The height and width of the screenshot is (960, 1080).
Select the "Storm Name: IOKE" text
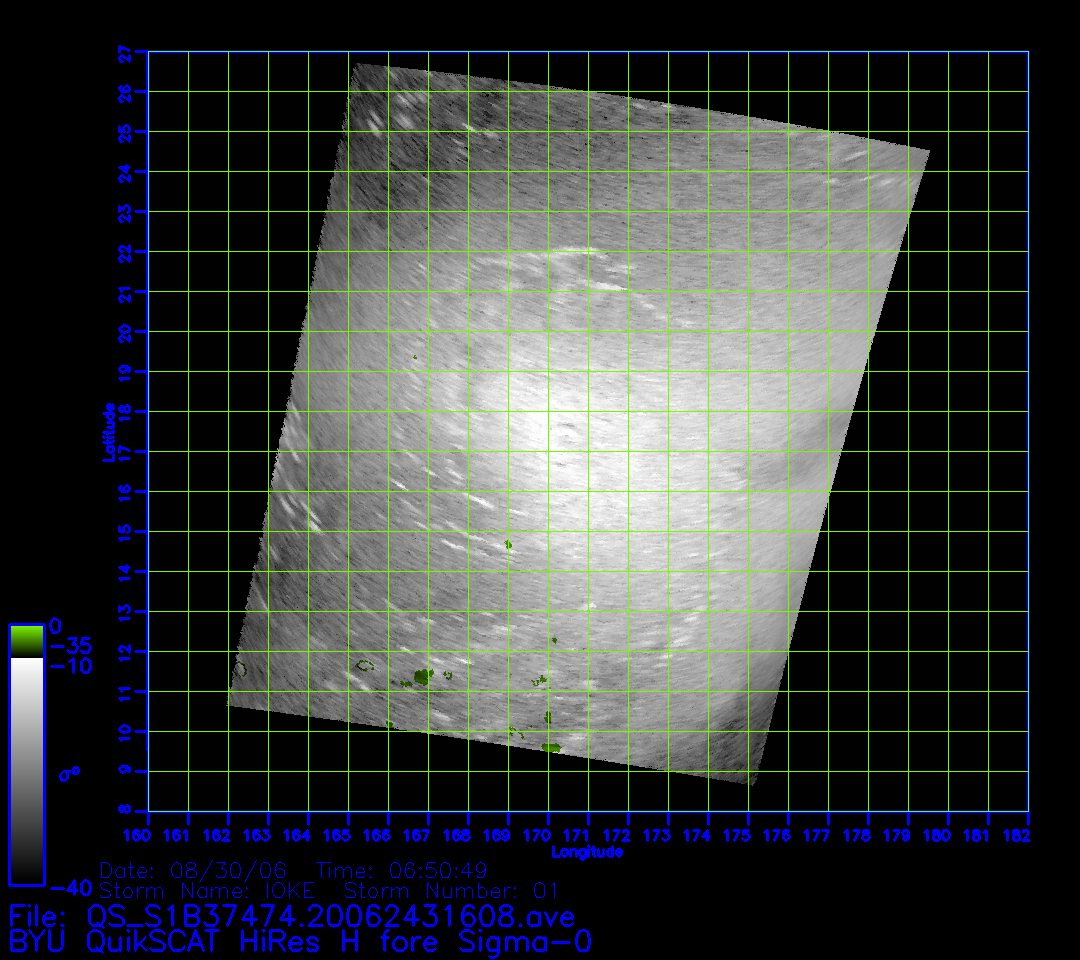tap(207, 890)
